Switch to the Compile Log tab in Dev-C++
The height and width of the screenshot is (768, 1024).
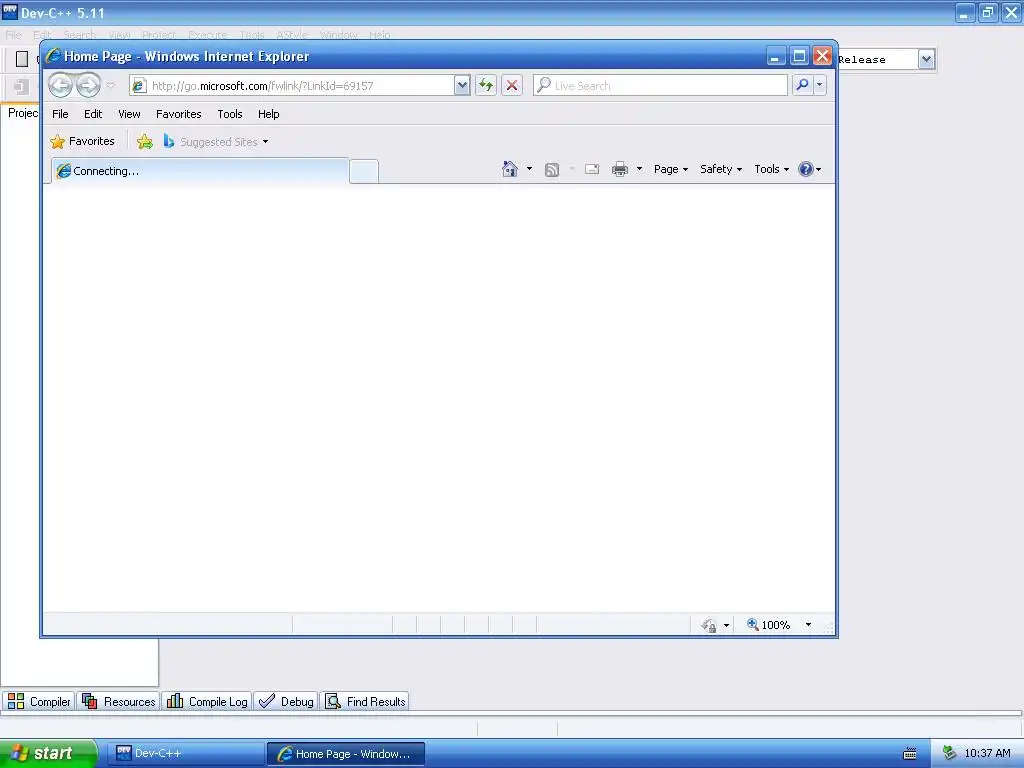[207, 701]
